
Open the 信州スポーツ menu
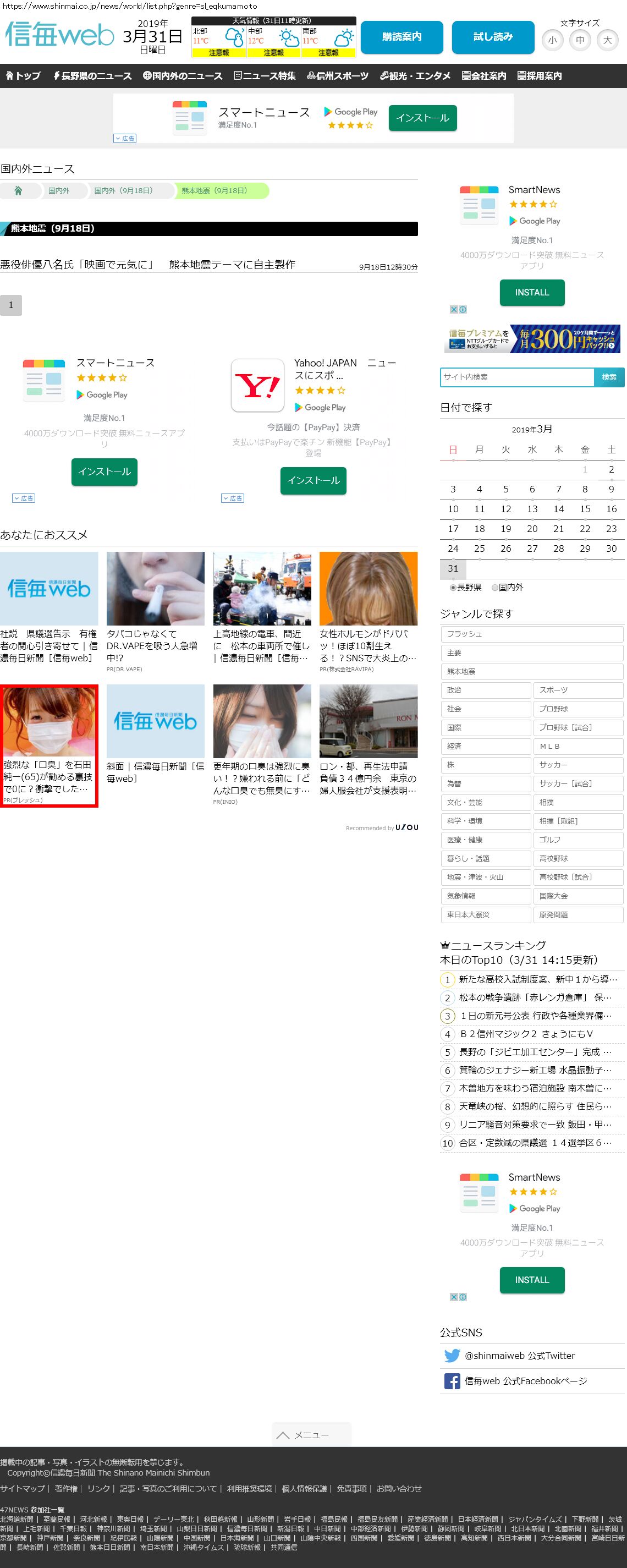(x=337, y=75)
